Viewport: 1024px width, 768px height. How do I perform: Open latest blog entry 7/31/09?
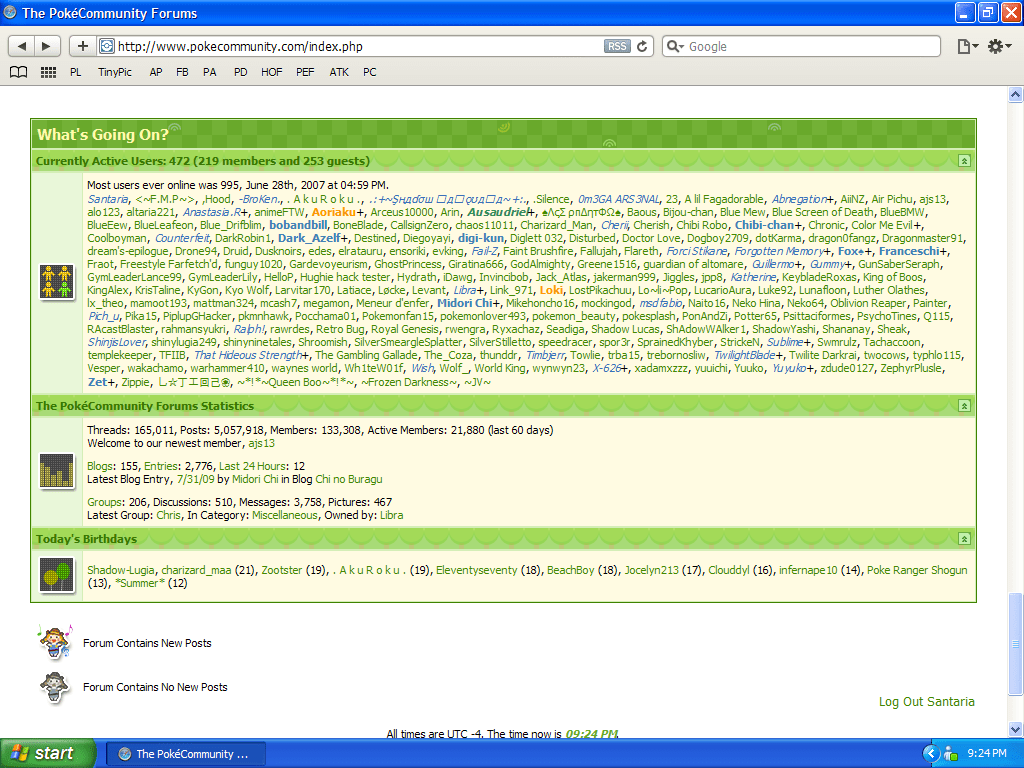coord(195,479)
